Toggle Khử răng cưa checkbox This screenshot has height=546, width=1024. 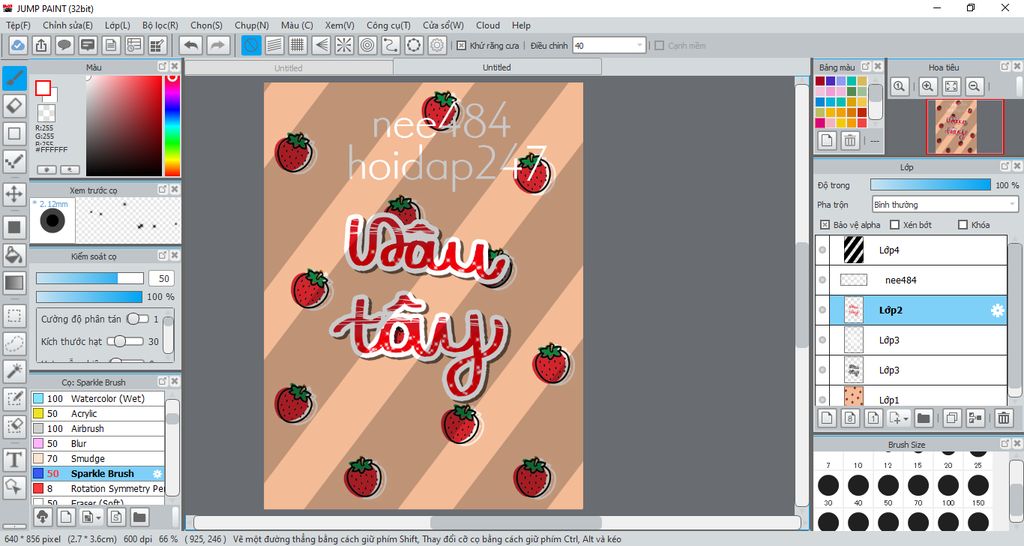click(x=461, y=46)
